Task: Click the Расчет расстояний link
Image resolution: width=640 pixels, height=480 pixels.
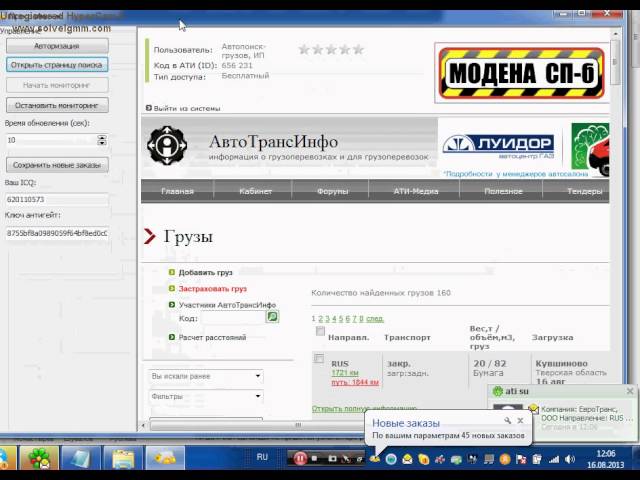Action: click(212, 337)
